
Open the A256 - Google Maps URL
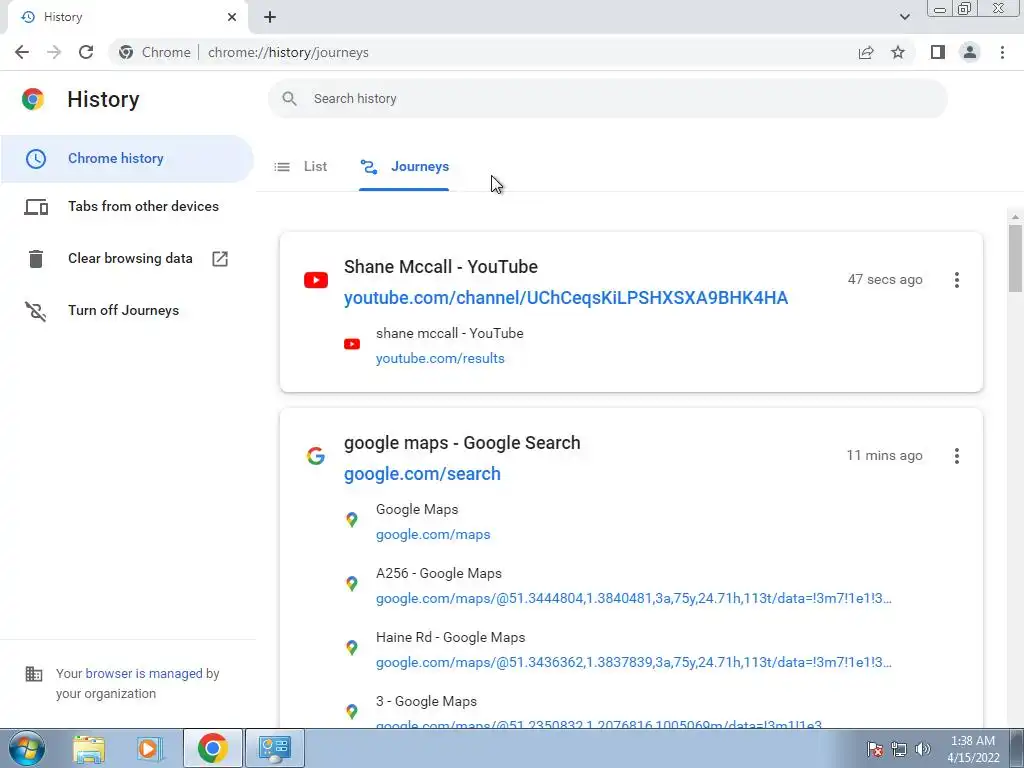coord(633,599)
